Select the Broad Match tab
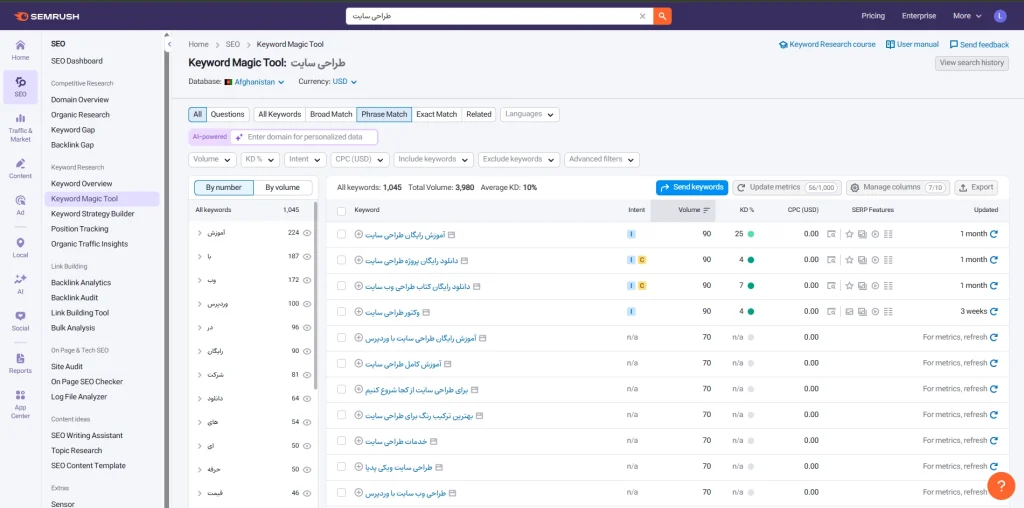The width and height of the screenshot is (1024, 508). 331,114
